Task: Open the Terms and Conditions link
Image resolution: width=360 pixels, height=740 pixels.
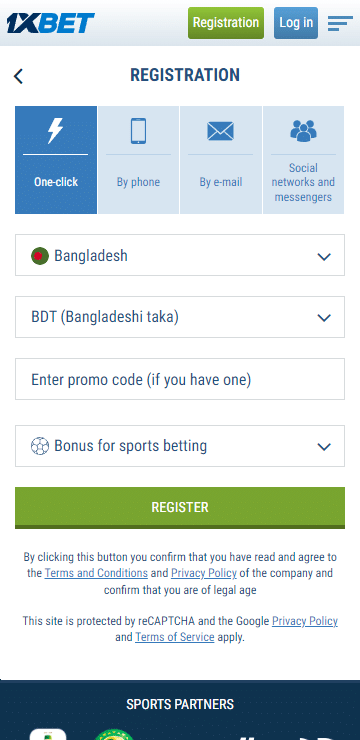Action: 96,573
